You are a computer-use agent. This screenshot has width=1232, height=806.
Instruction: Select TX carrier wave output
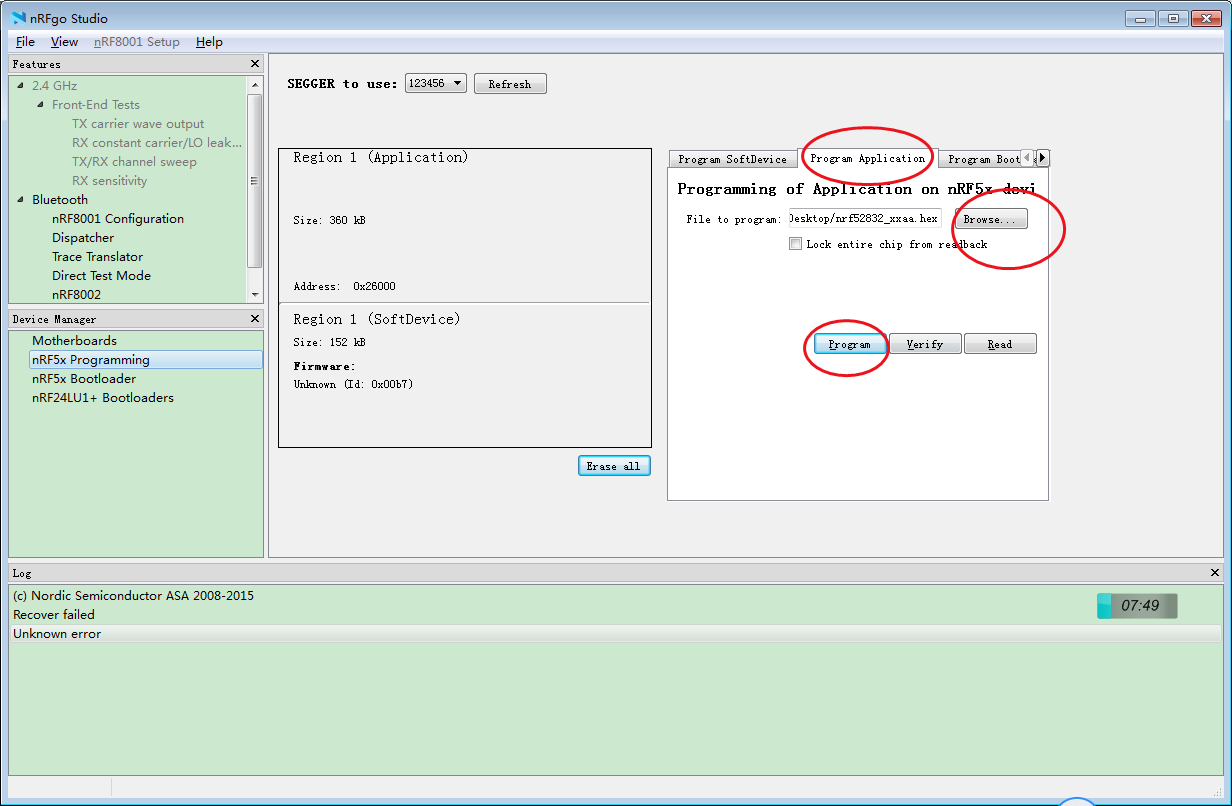pyautogui.click(x=138, y=124)
